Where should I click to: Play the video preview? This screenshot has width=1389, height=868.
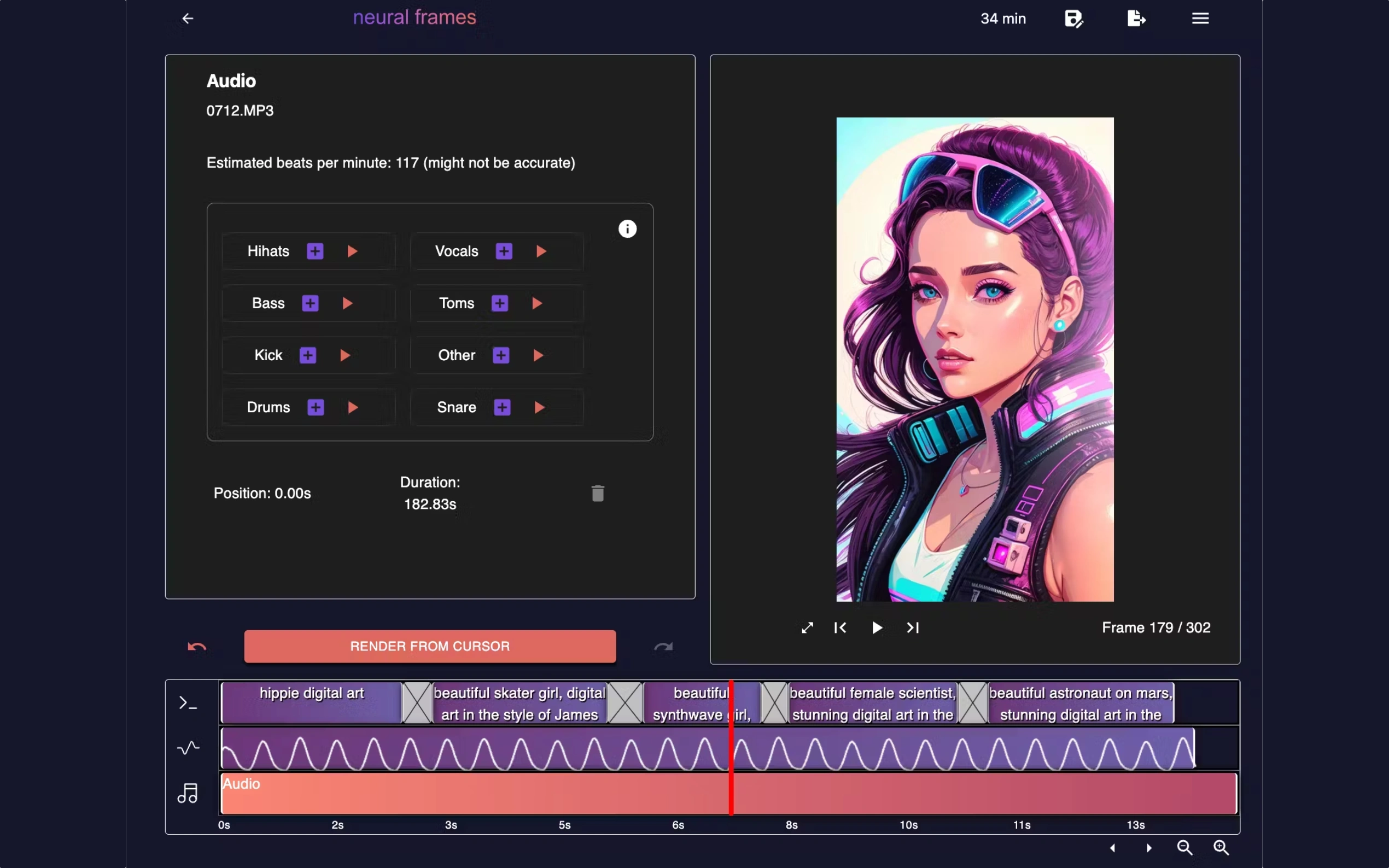point(876,627)
